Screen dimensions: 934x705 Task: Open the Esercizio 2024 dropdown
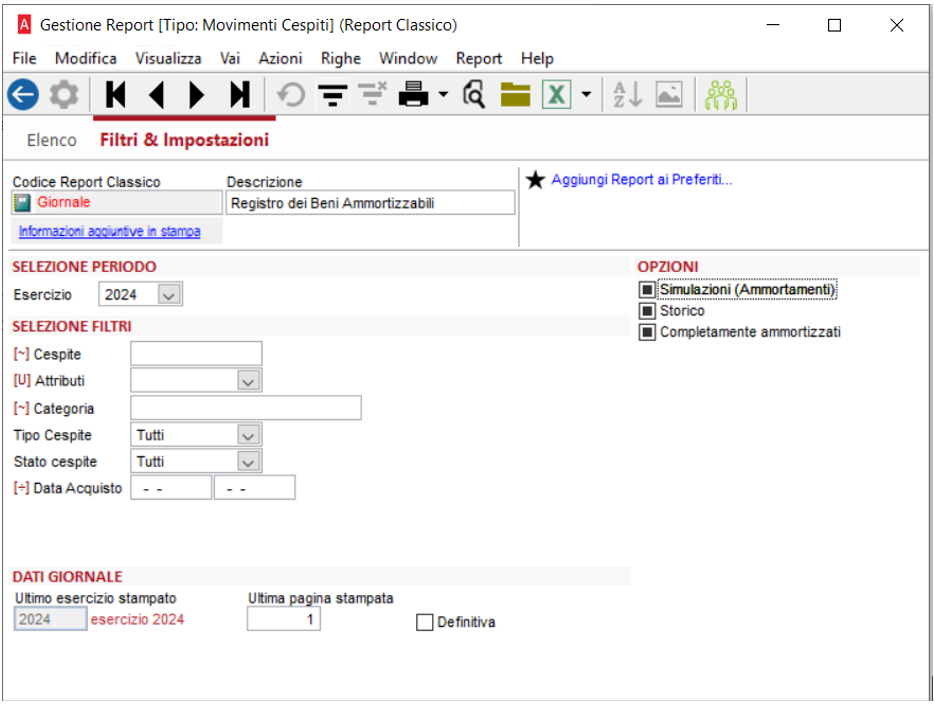coord(169,294)
